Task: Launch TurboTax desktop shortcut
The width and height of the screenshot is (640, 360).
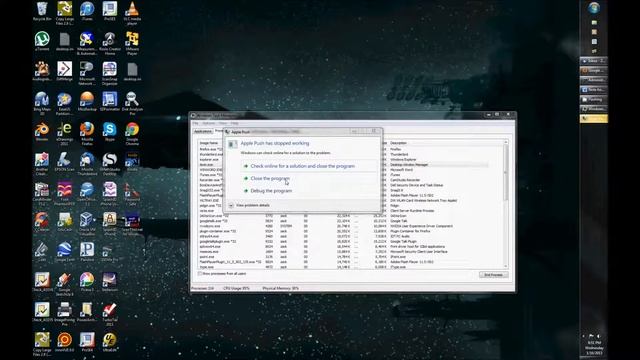Action: pyautogui.click(x=109, y=314)
